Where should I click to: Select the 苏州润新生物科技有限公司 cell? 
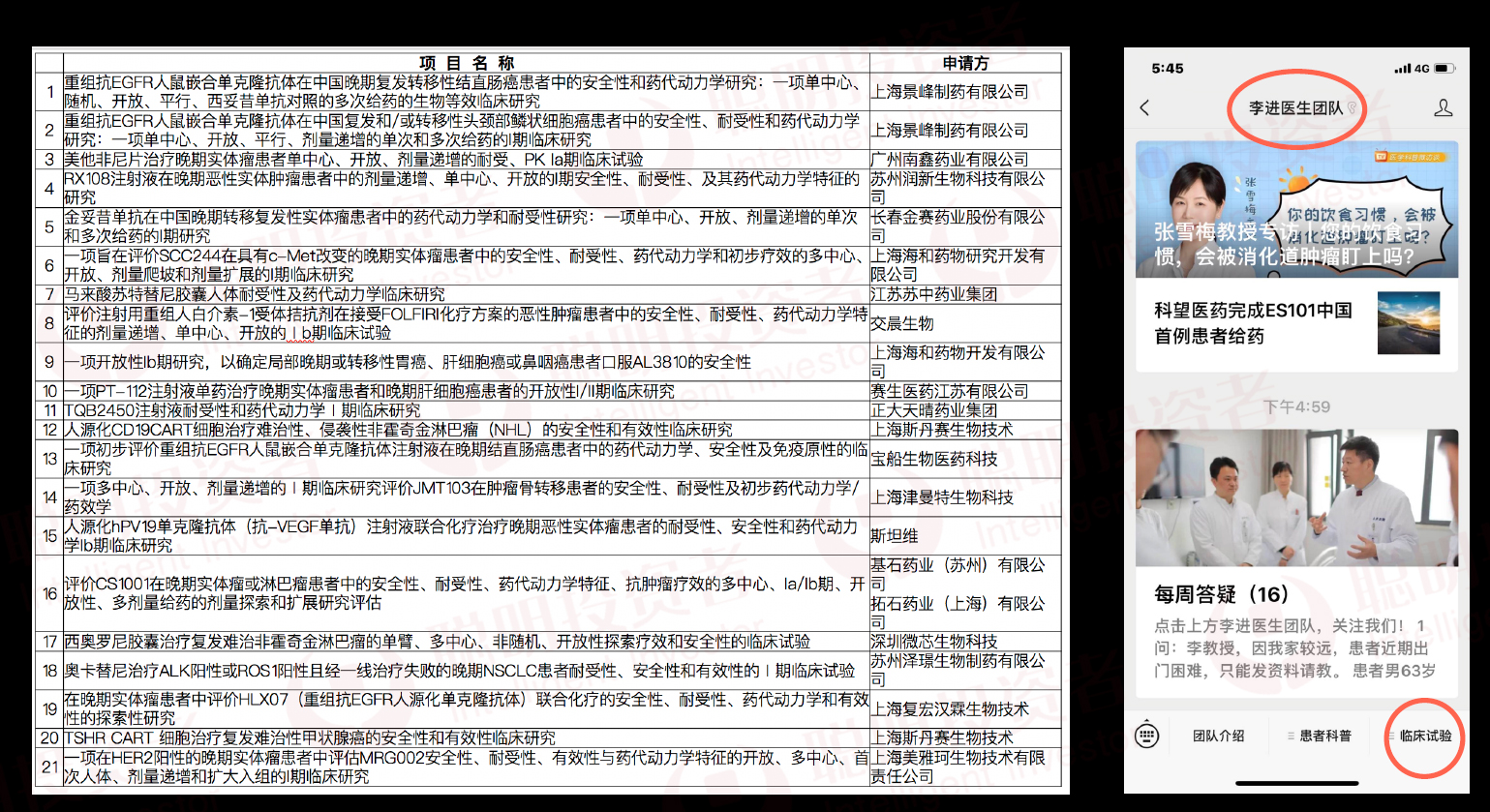(965, 188)
